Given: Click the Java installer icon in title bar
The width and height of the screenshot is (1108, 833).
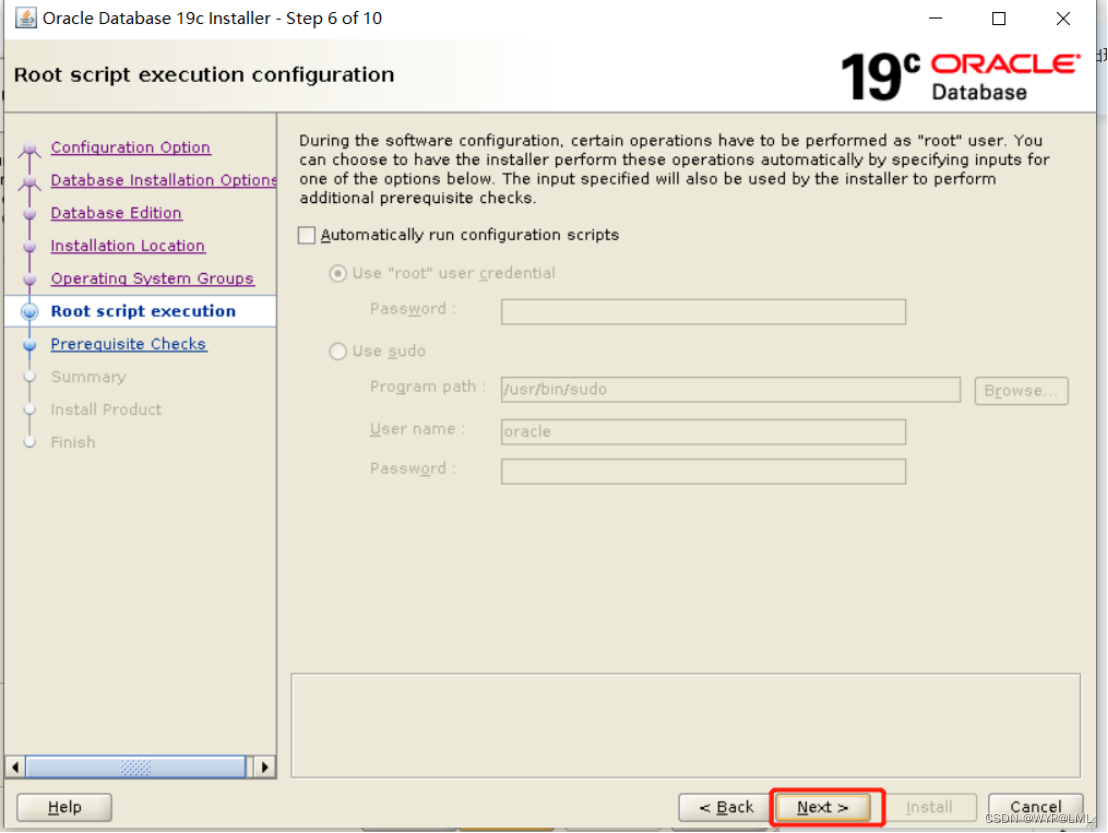Looking at the screenshot, I should click(26, 18).
